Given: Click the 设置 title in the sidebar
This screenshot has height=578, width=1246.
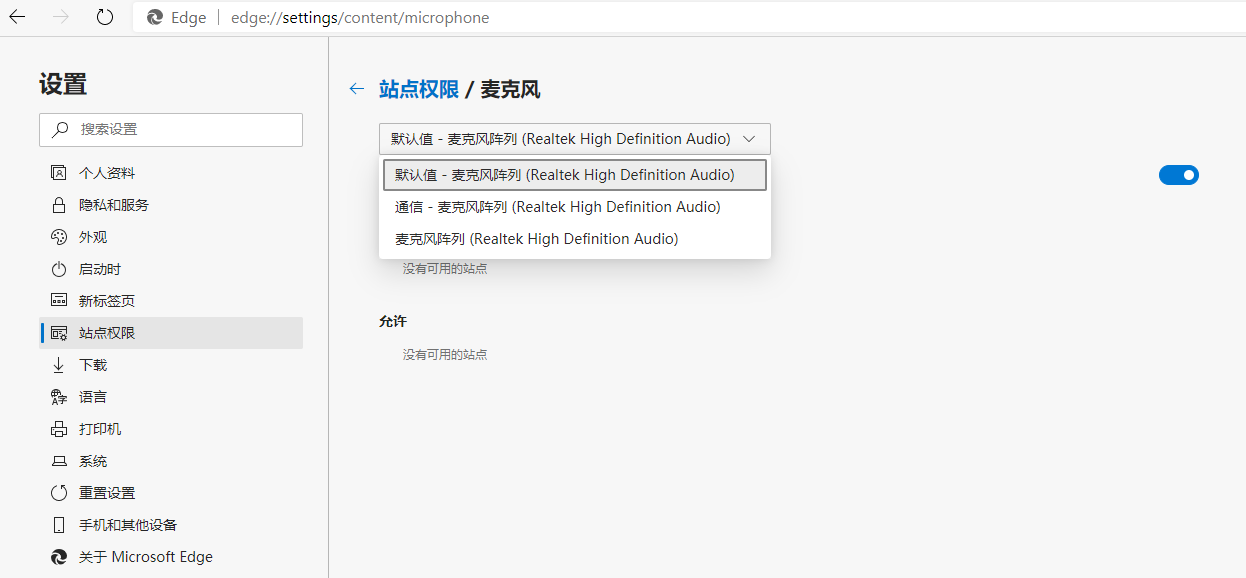Looking at the screenshot, I should (x=63, y=84).
